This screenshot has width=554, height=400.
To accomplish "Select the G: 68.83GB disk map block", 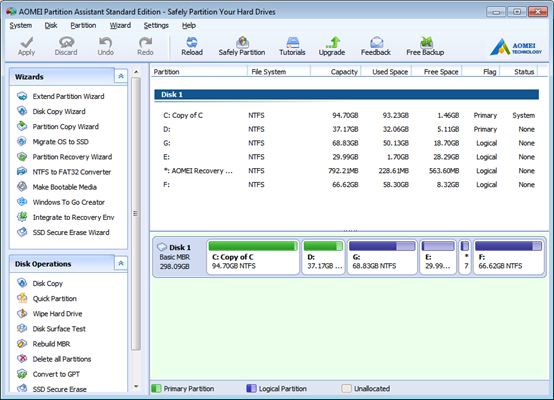I will tap(382, 257).
